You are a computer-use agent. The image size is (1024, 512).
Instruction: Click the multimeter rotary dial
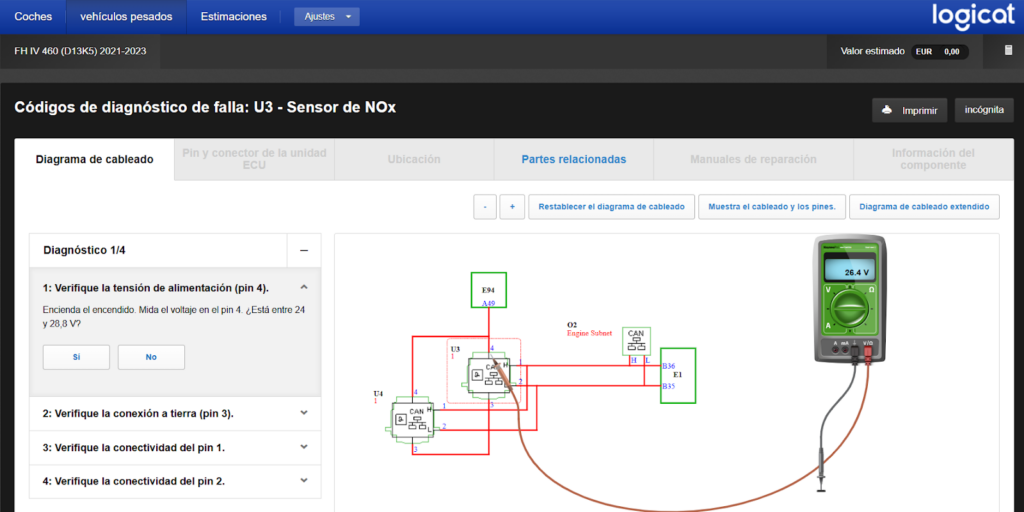849,310
